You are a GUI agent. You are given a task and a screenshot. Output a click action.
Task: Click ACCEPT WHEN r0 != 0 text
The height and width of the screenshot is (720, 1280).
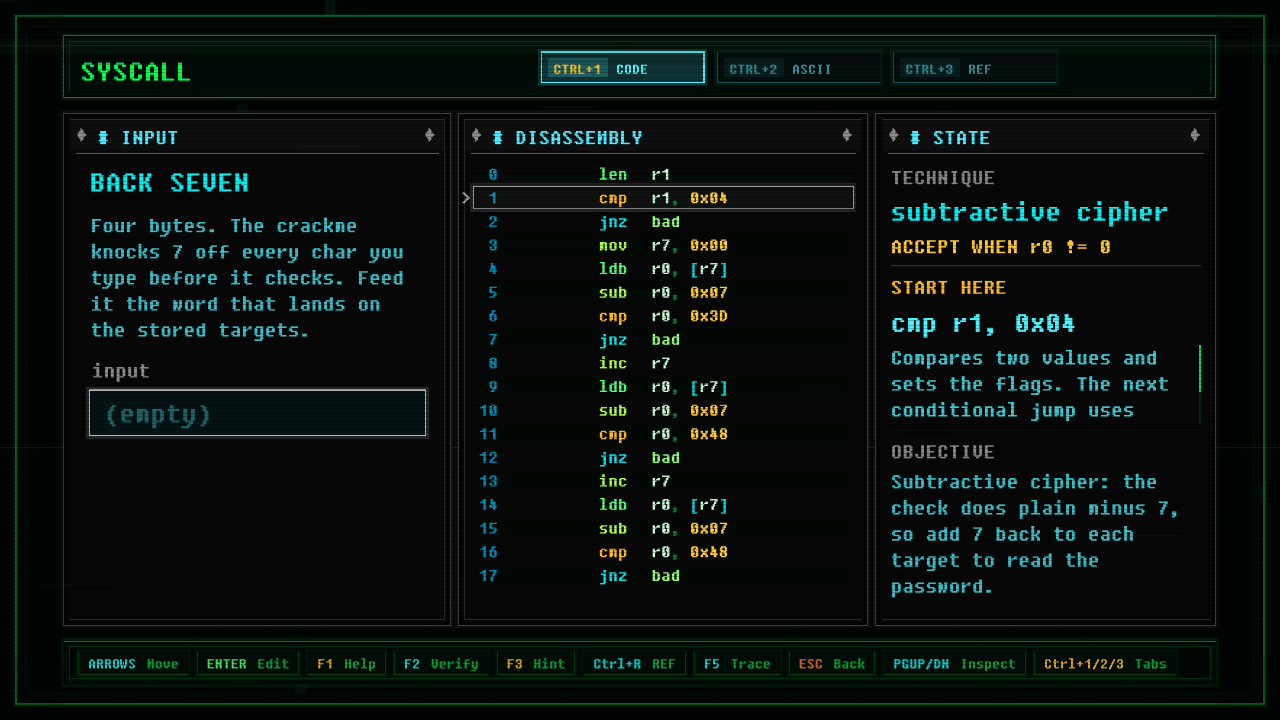1000,247
